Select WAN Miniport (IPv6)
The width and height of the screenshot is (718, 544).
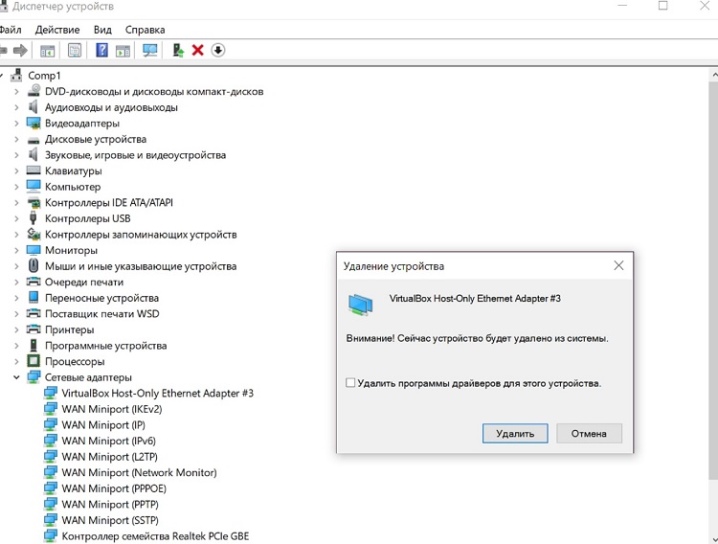point(109,441)
